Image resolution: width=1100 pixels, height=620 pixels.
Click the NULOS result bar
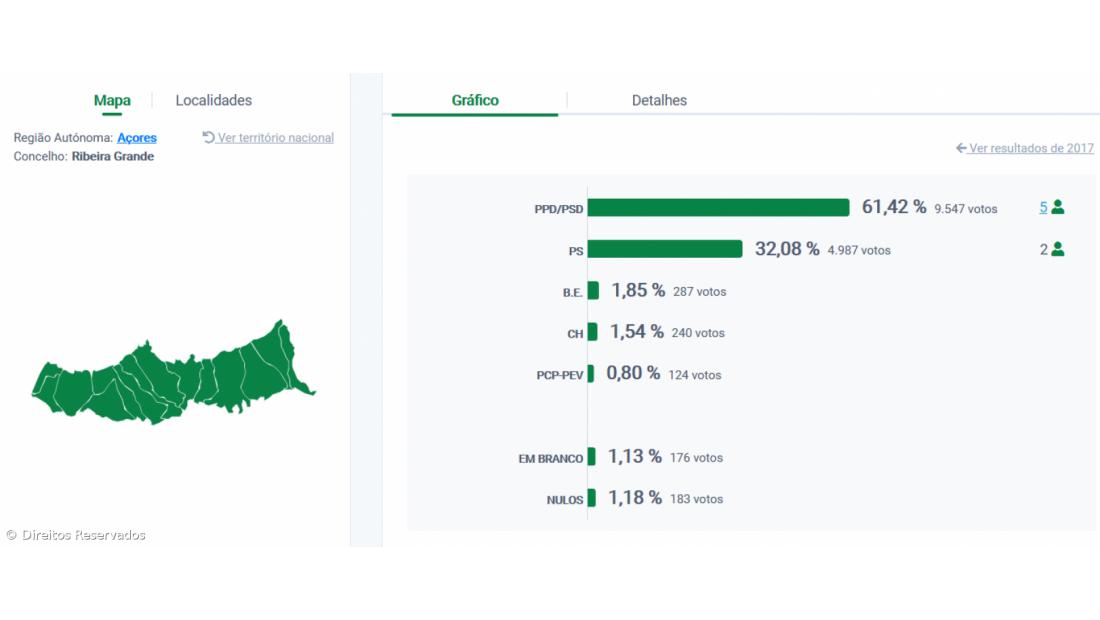point(592,498)
